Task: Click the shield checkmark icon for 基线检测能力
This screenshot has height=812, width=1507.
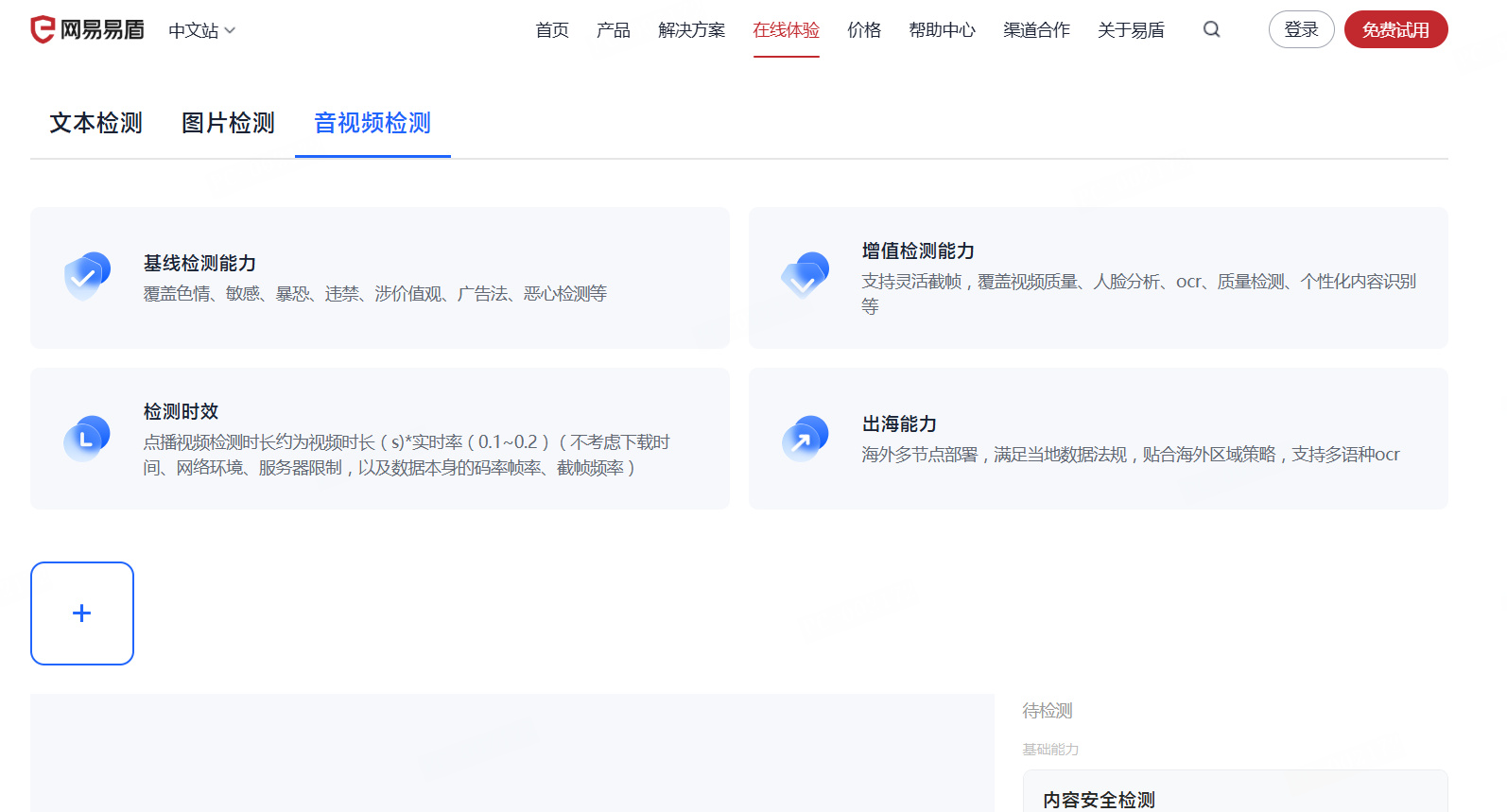Action: point(87,277)
